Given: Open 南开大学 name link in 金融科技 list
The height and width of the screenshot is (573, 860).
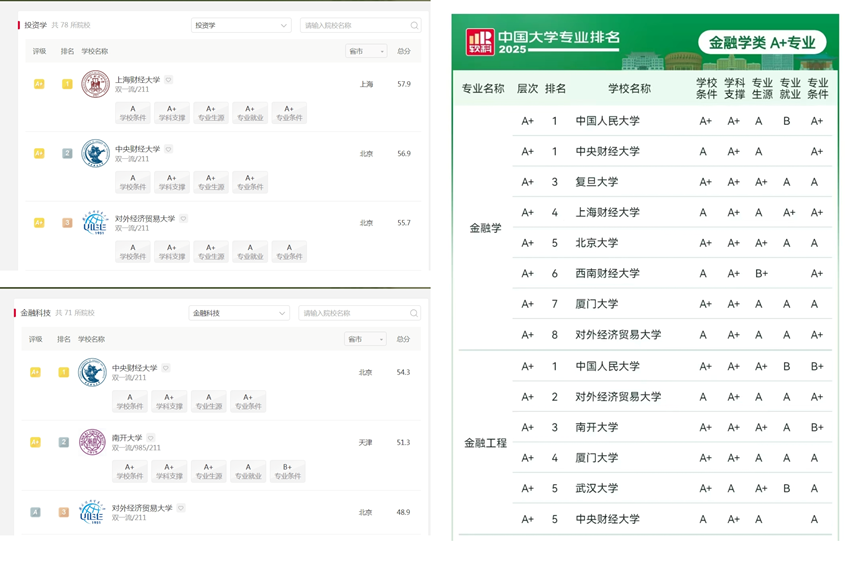Looking at the screenshot, I should tap(127, 438).
